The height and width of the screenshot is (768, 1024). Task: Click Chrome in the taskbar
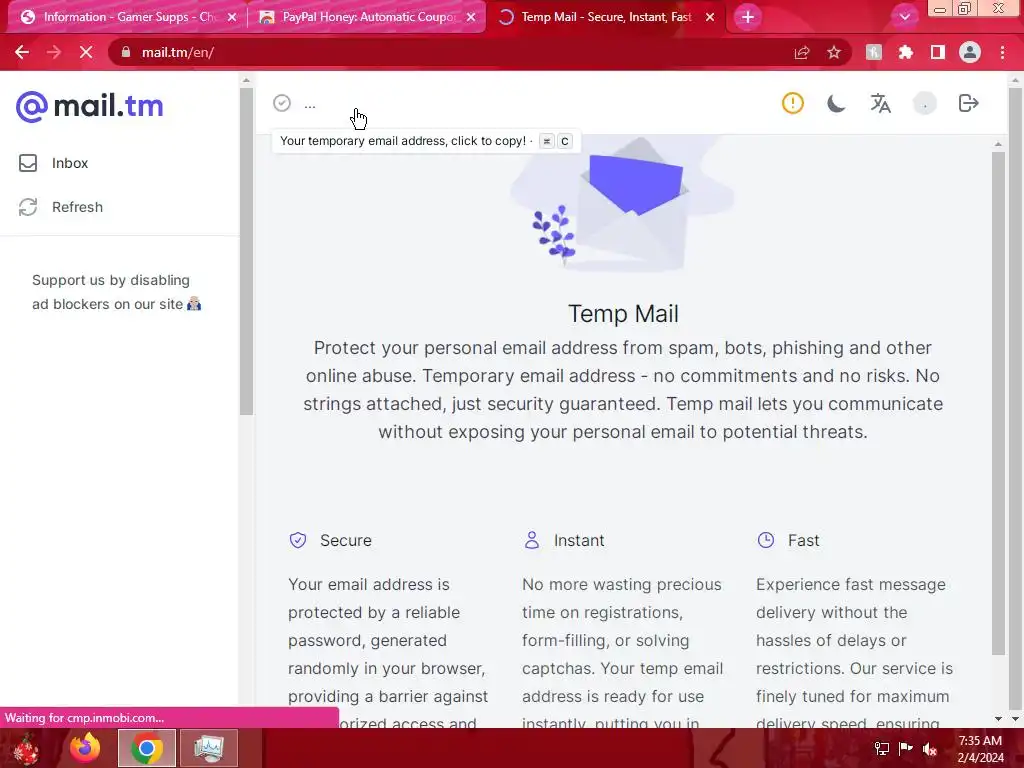(147, 748)
